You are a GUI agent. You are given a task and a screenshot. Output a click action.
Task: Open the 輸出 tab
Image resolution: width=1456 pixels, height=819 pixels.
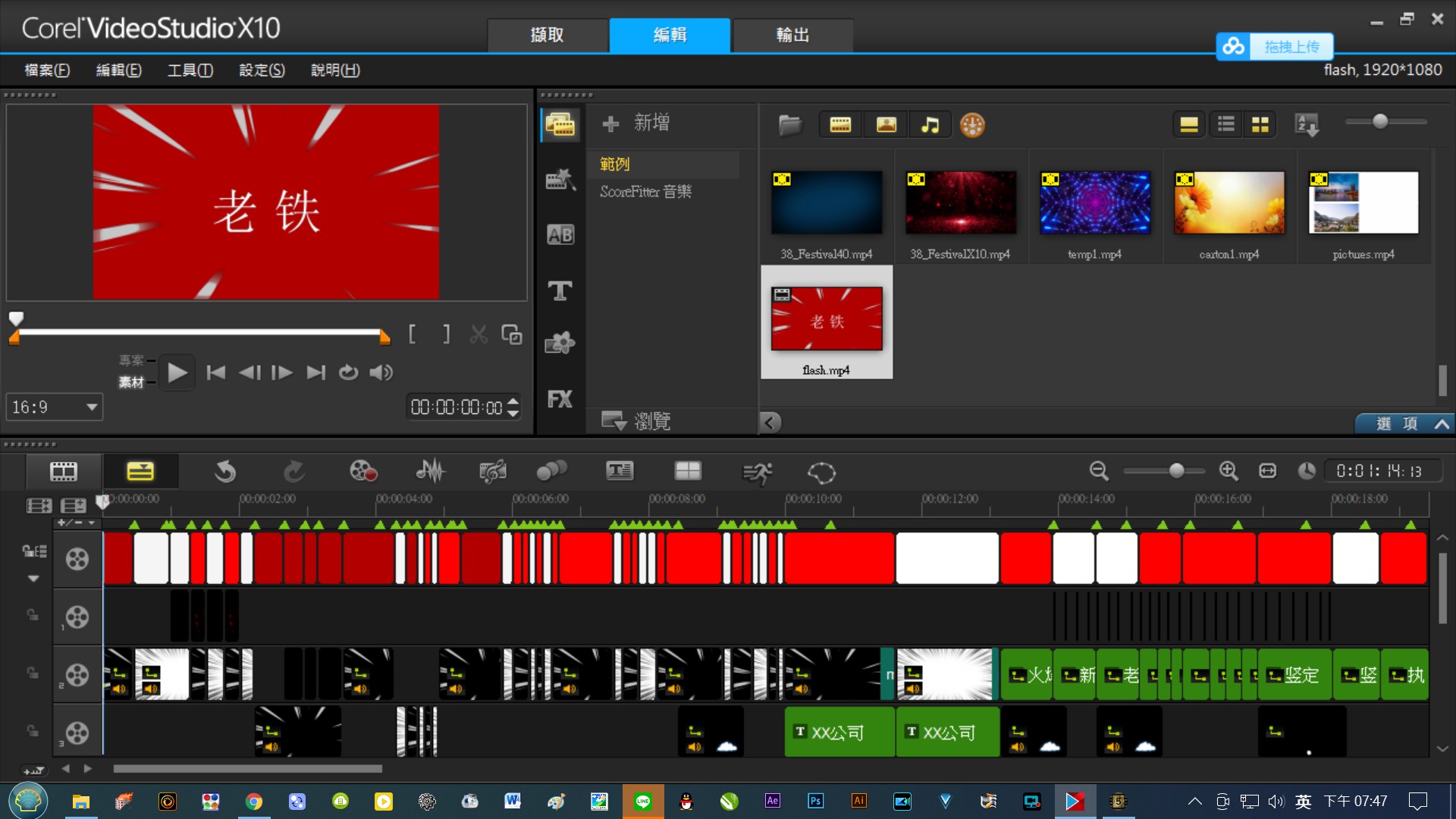tap(792, 35)
